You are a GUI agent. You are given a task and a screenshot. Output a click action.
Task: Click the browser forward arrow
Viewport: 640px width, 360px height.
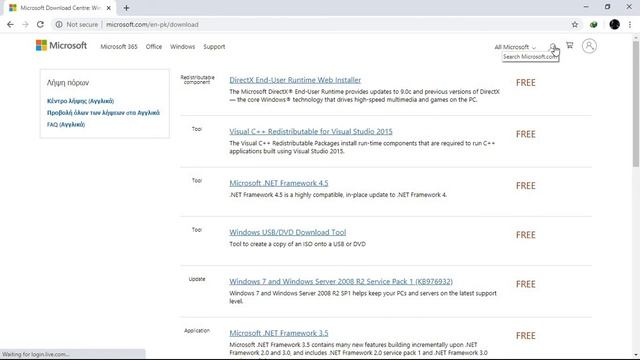click(25, 24)
